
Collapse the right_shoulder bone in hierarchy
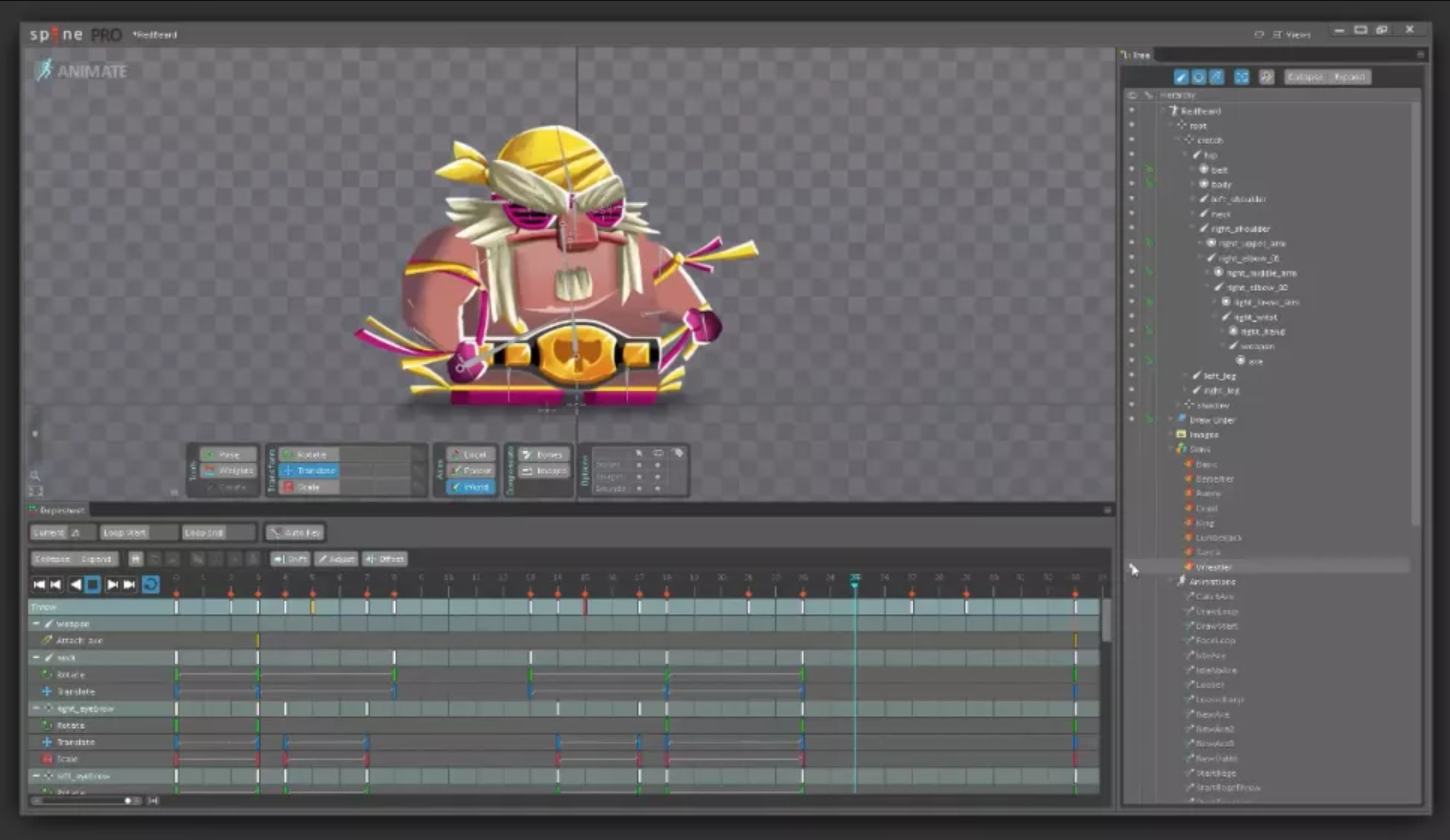pyautogui.click(x=1193, y=229)
